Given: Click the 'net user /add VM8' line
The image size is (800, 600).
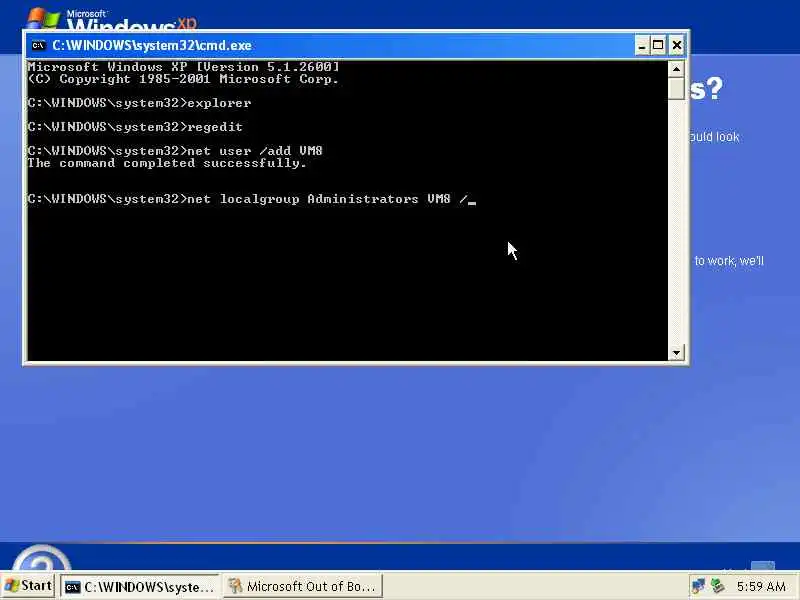Looking at the screenshot, I should [x=175, y=151].
